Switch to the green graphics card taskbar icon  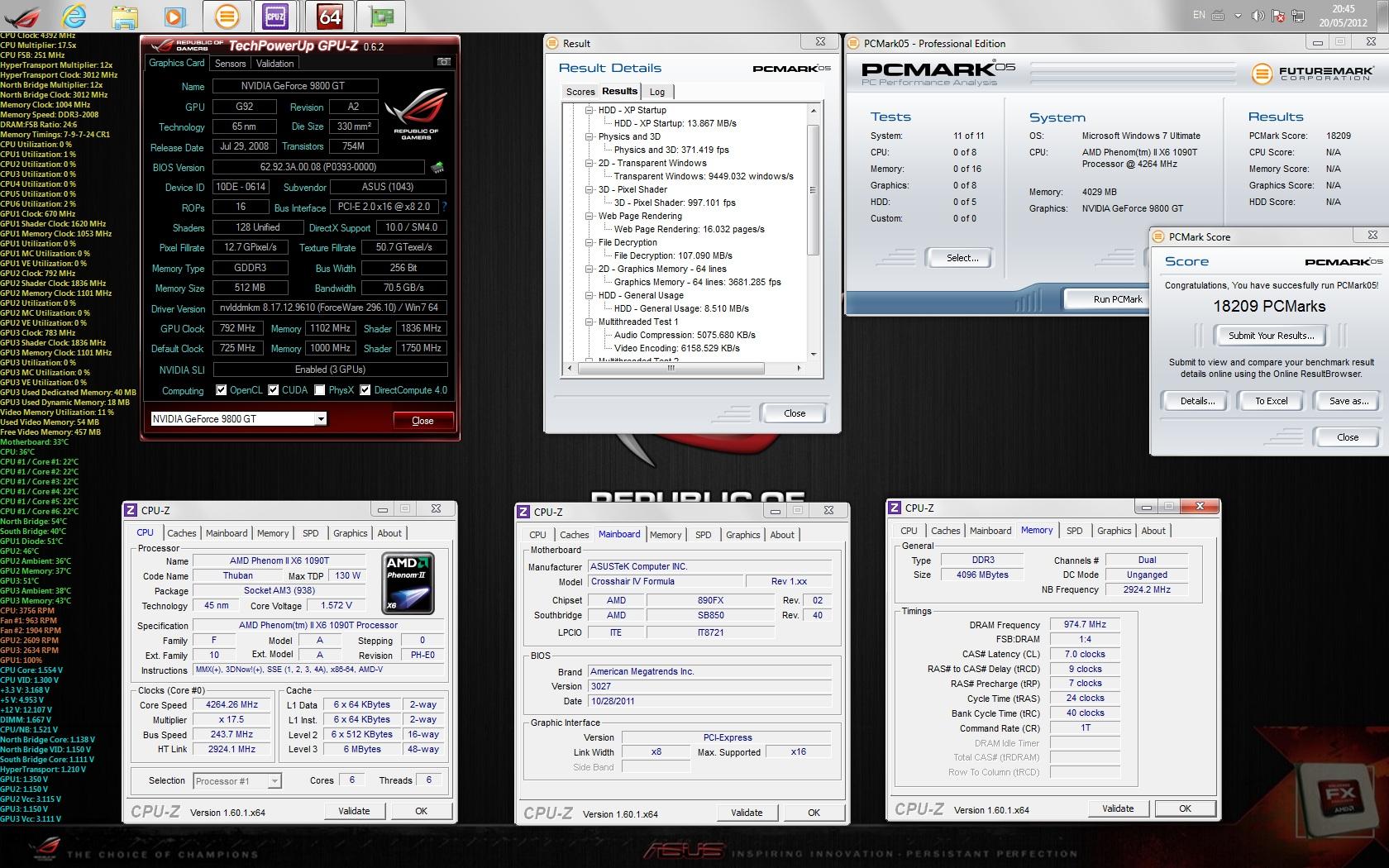pyautogui.click(x=381, y=16)
